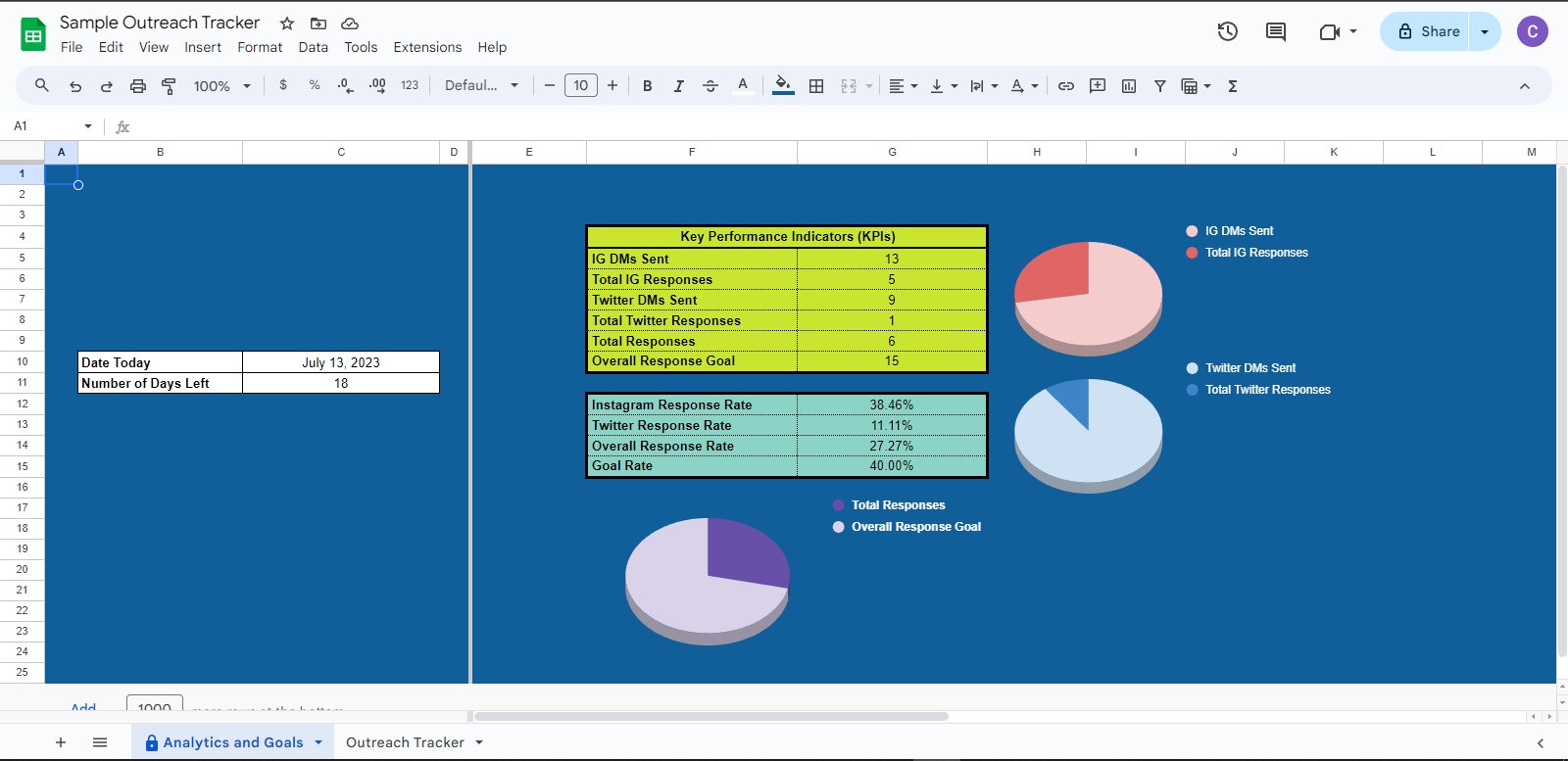Insert a link

(x=1066, y=86)
